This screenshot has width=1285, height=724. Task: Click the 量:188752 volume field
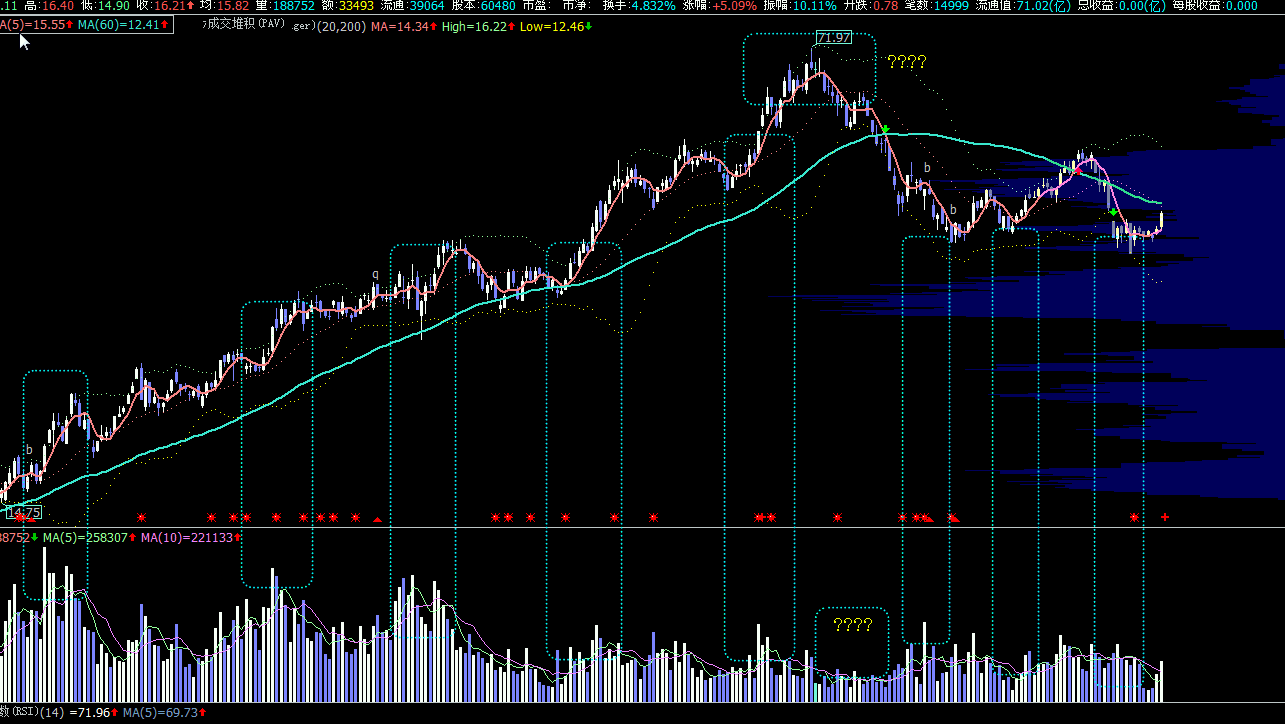pos(285,6)
